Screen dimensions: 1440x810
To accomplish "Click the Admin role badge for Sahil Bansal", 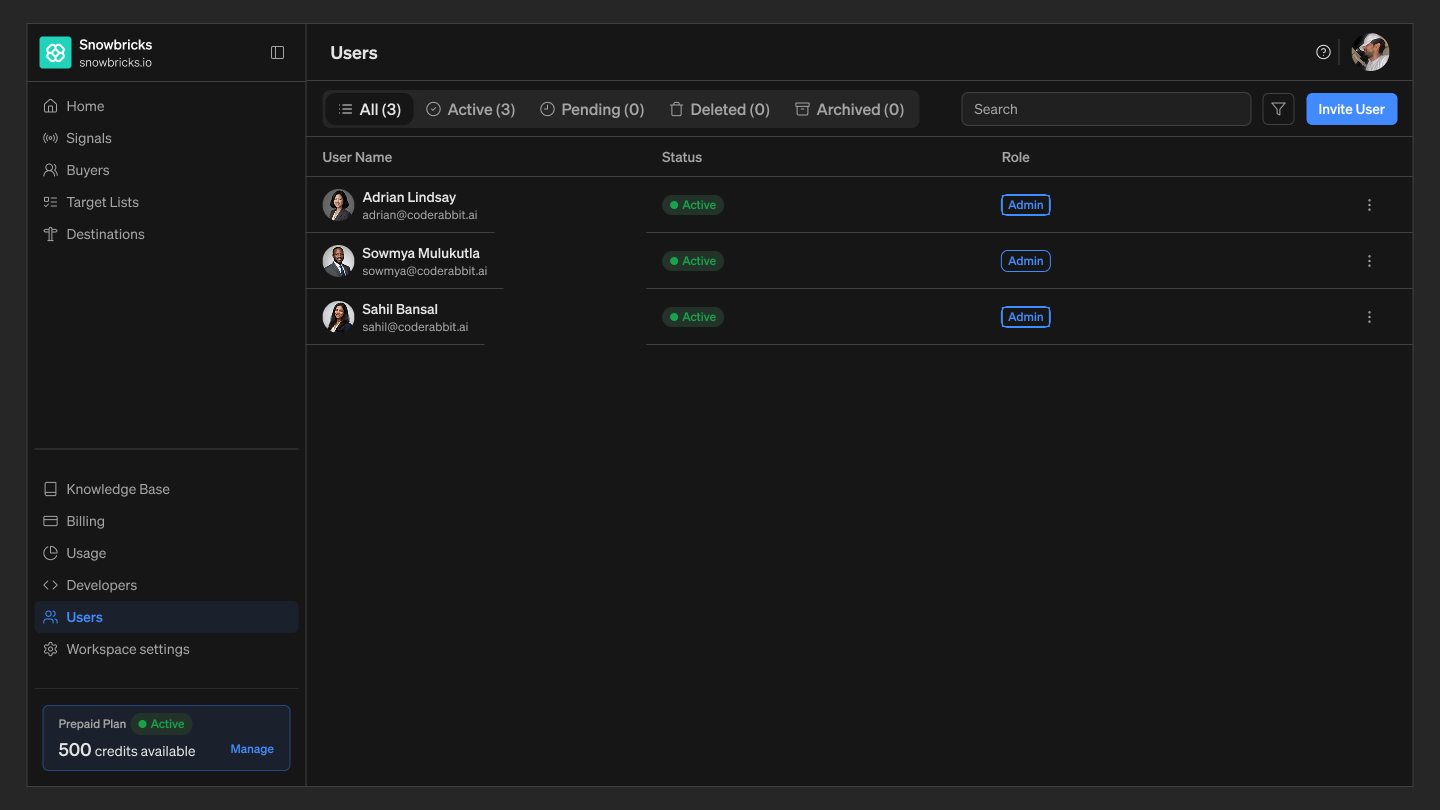I will [x=1026, y=317].
